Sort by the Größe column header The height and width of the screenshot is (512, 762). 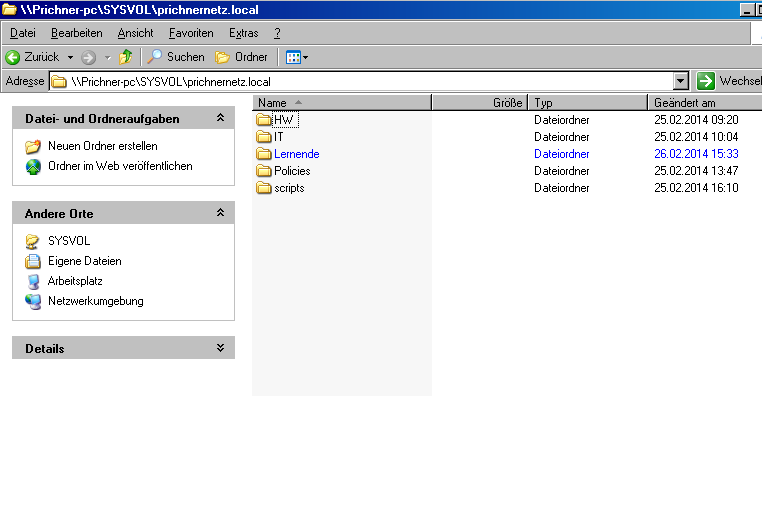point(480,102)
